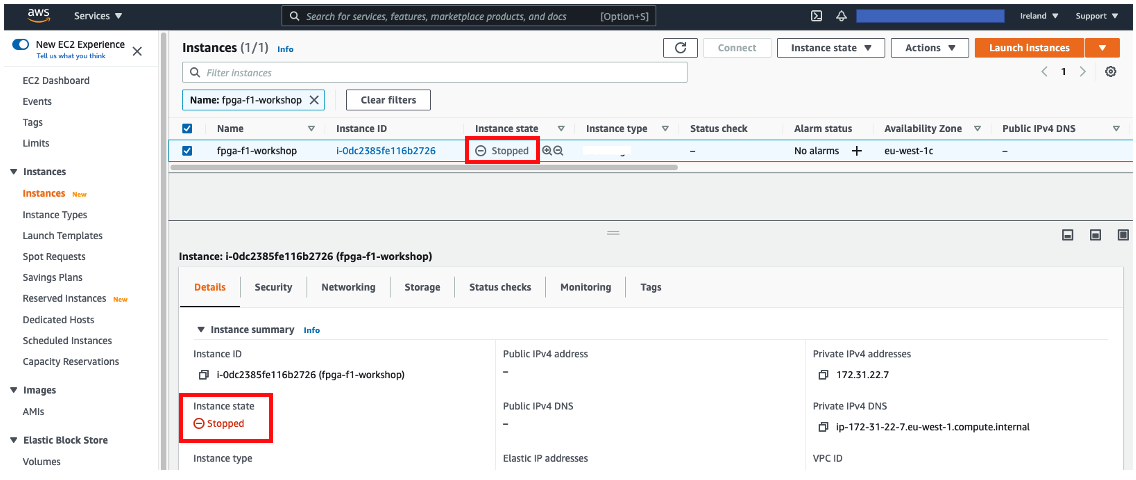Switch to the Tags tab
This screenshot has width=1136, height=480.
(651, 287)
